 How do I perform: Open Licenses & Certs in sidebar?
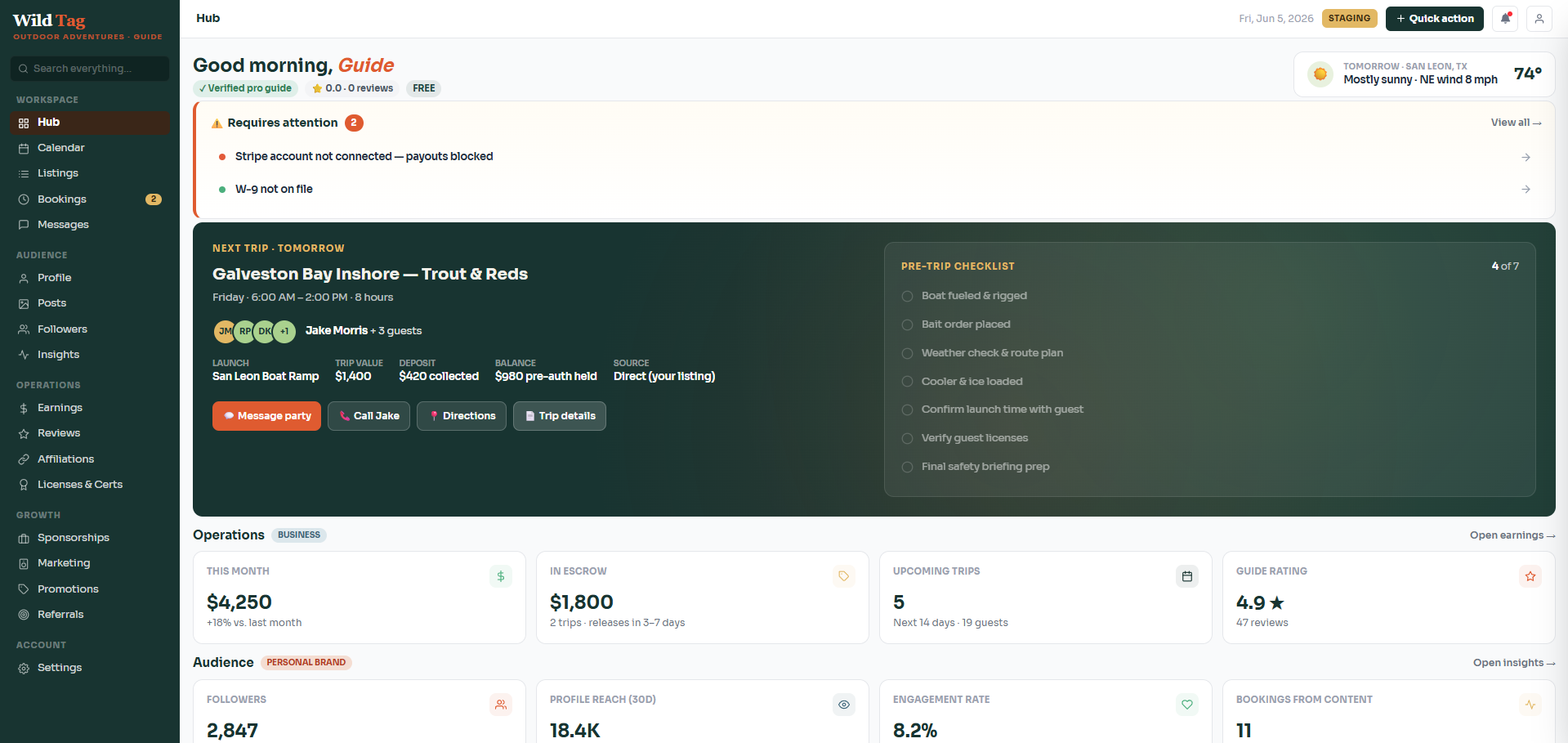coord(90,485)
